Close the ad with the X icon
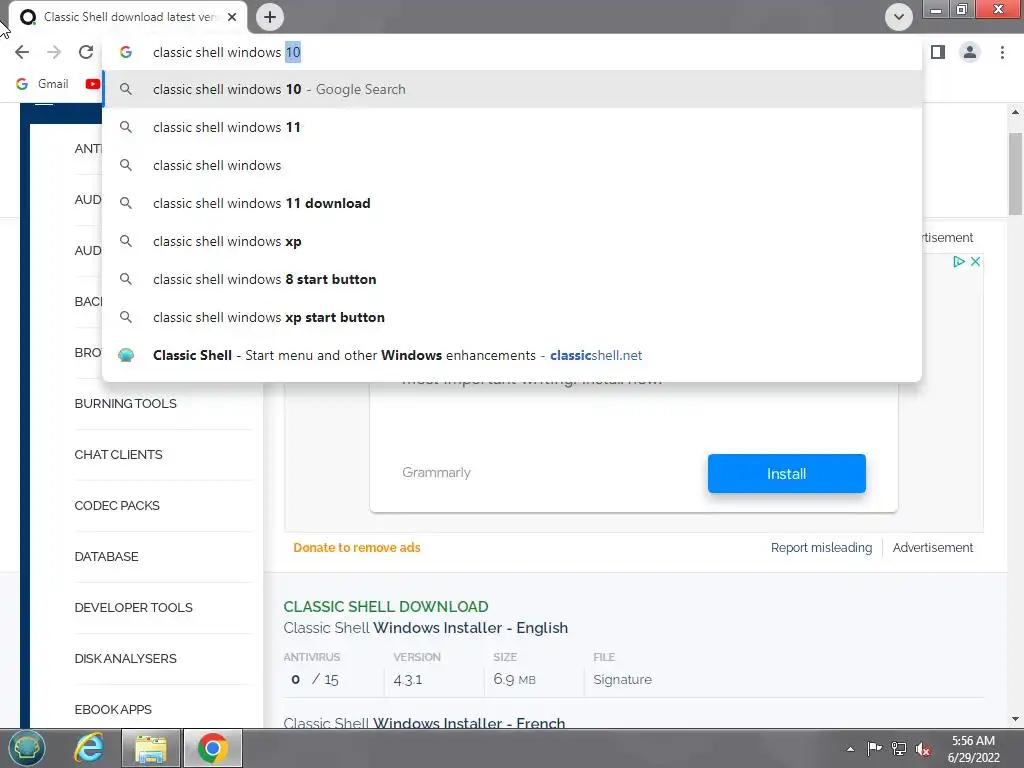This screenshot has height=768, width=1024. (975, 261)
